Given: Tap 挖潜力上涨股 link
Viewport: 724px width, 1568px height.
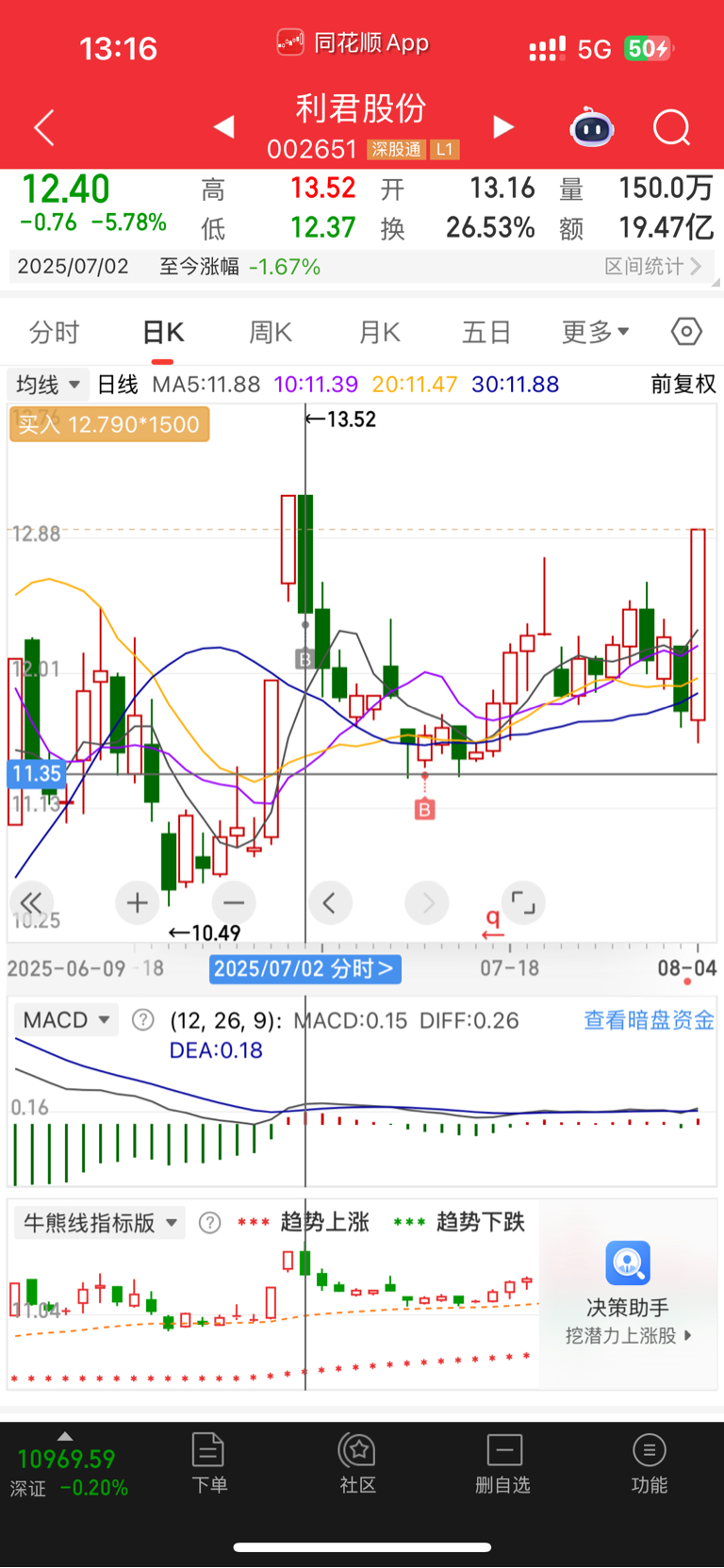Looking at the screenshot, I should (628, 1336).
